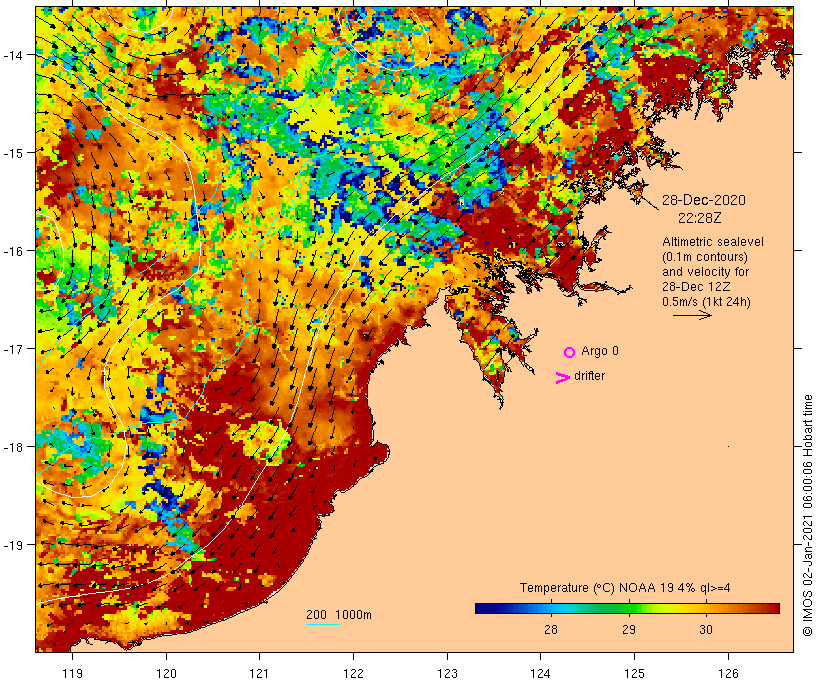Click the 'Altimetric sealevel' text
The image size is (820, 680).
pyautogui.click(x=713, y=242)
